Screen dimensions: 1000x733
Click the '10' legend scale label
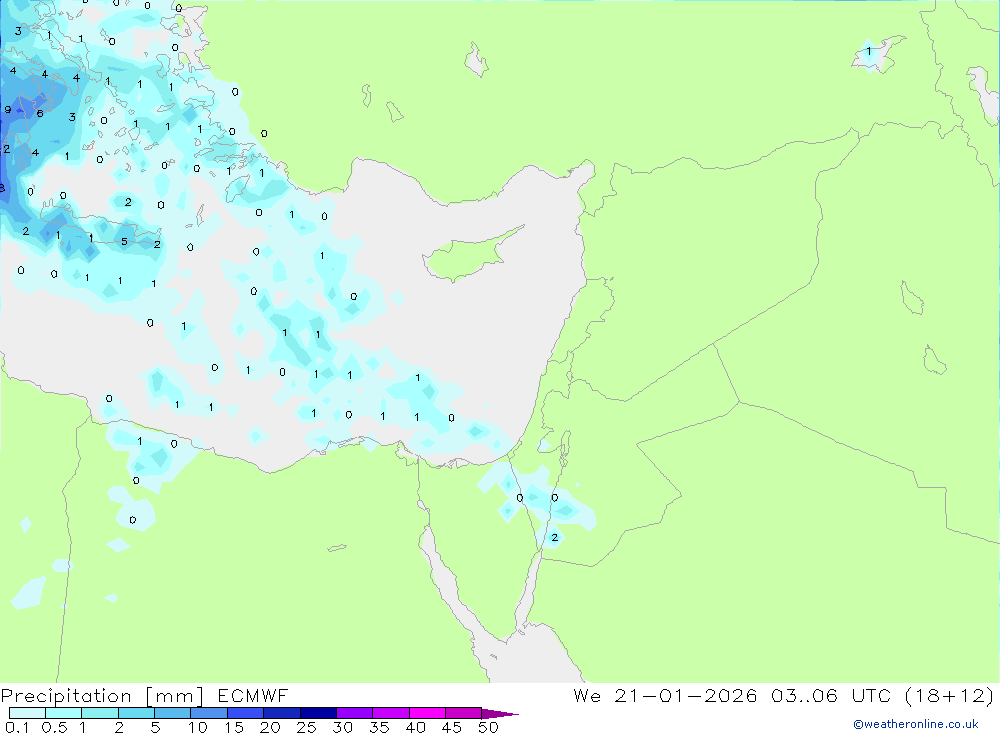[x=198, y=727]
